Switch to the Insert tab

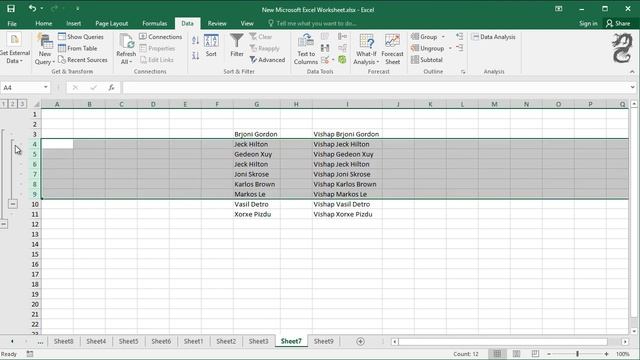point(73,23)
